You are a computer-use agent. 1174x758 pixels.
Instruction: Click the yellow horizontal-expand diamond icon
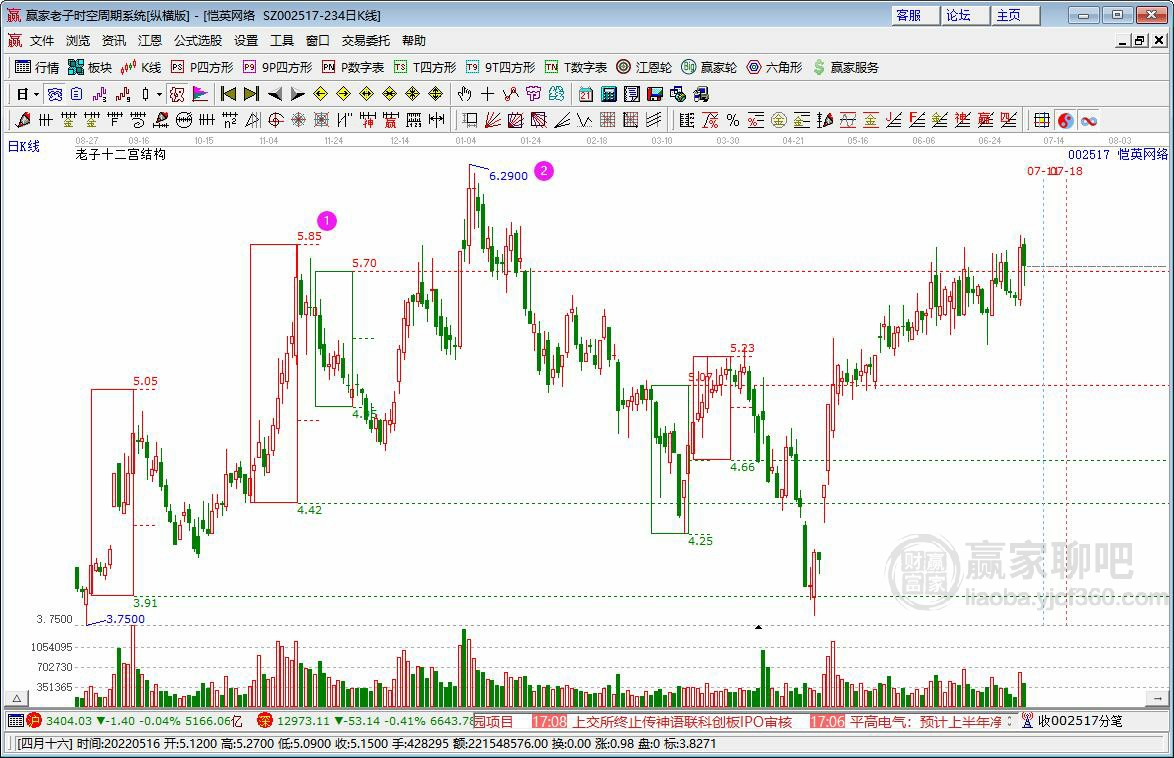[x=367, y=94]
